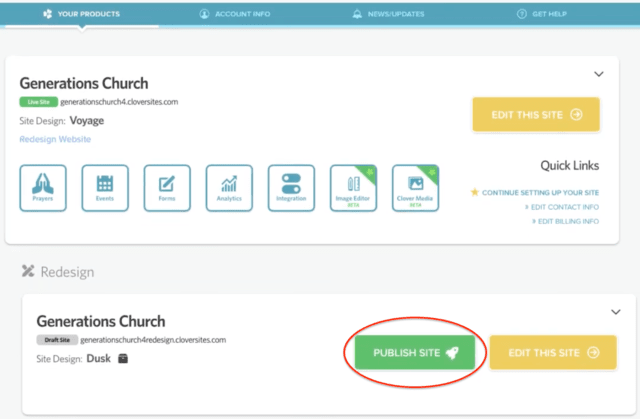This screenshot has height=419, width=640.
Task: Open the Prayers tool icon
Action: click(x=43, y=188)
